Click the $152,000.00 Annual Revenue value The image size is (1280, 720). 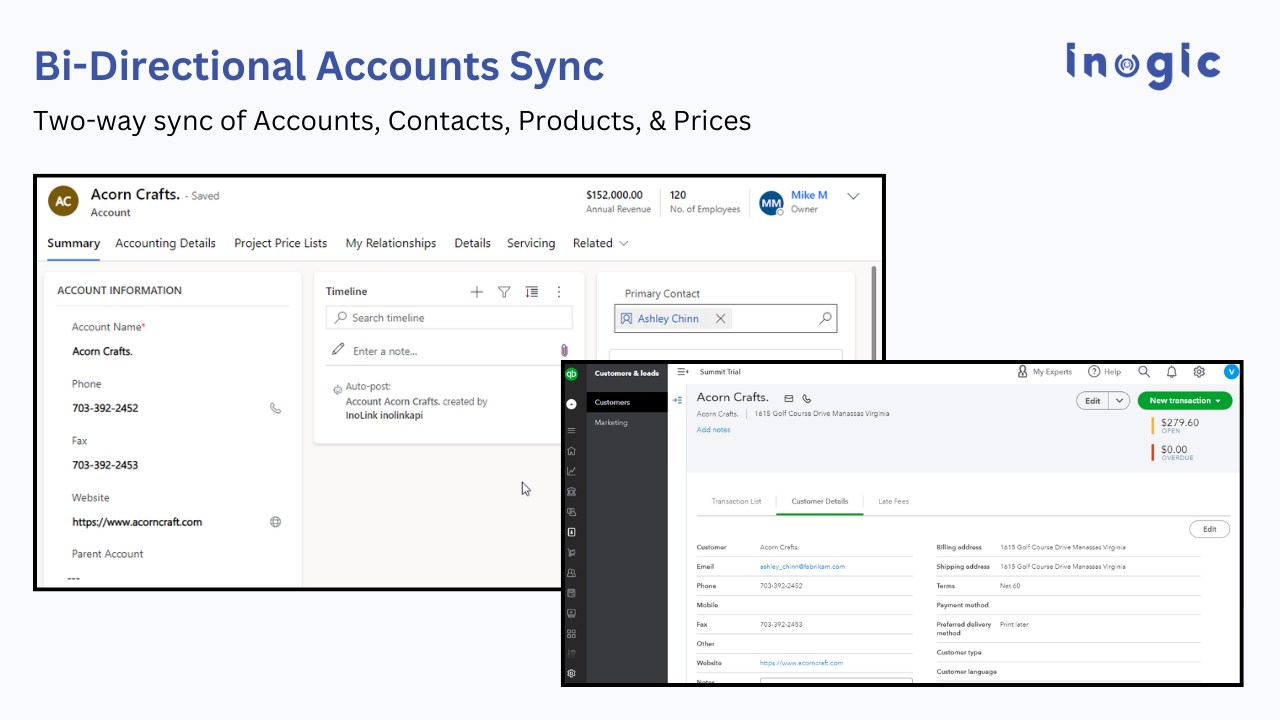614,195
